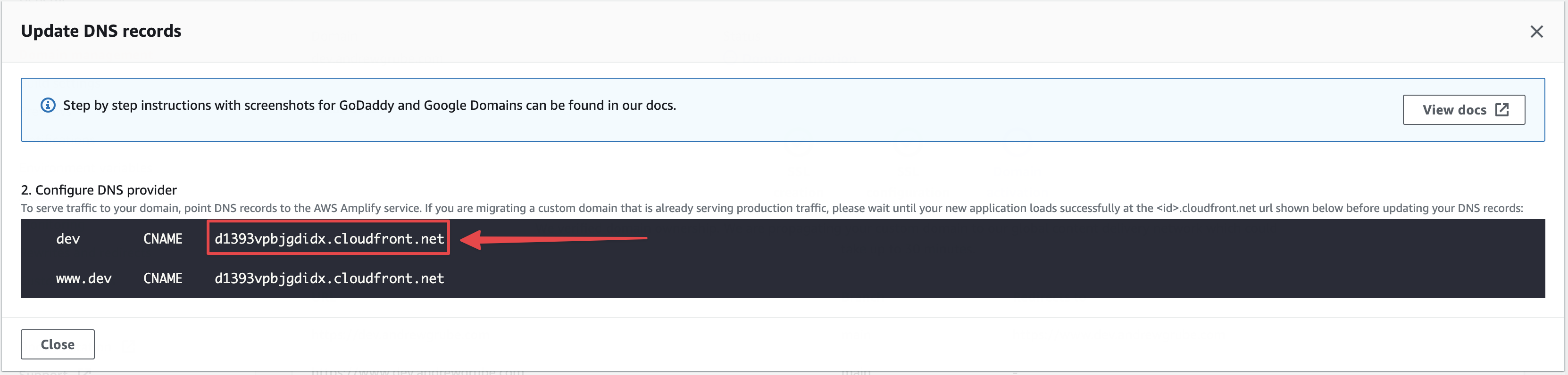Click the "dev" record name
This screenshot has width=1568, height=375.
pos(67,239)
